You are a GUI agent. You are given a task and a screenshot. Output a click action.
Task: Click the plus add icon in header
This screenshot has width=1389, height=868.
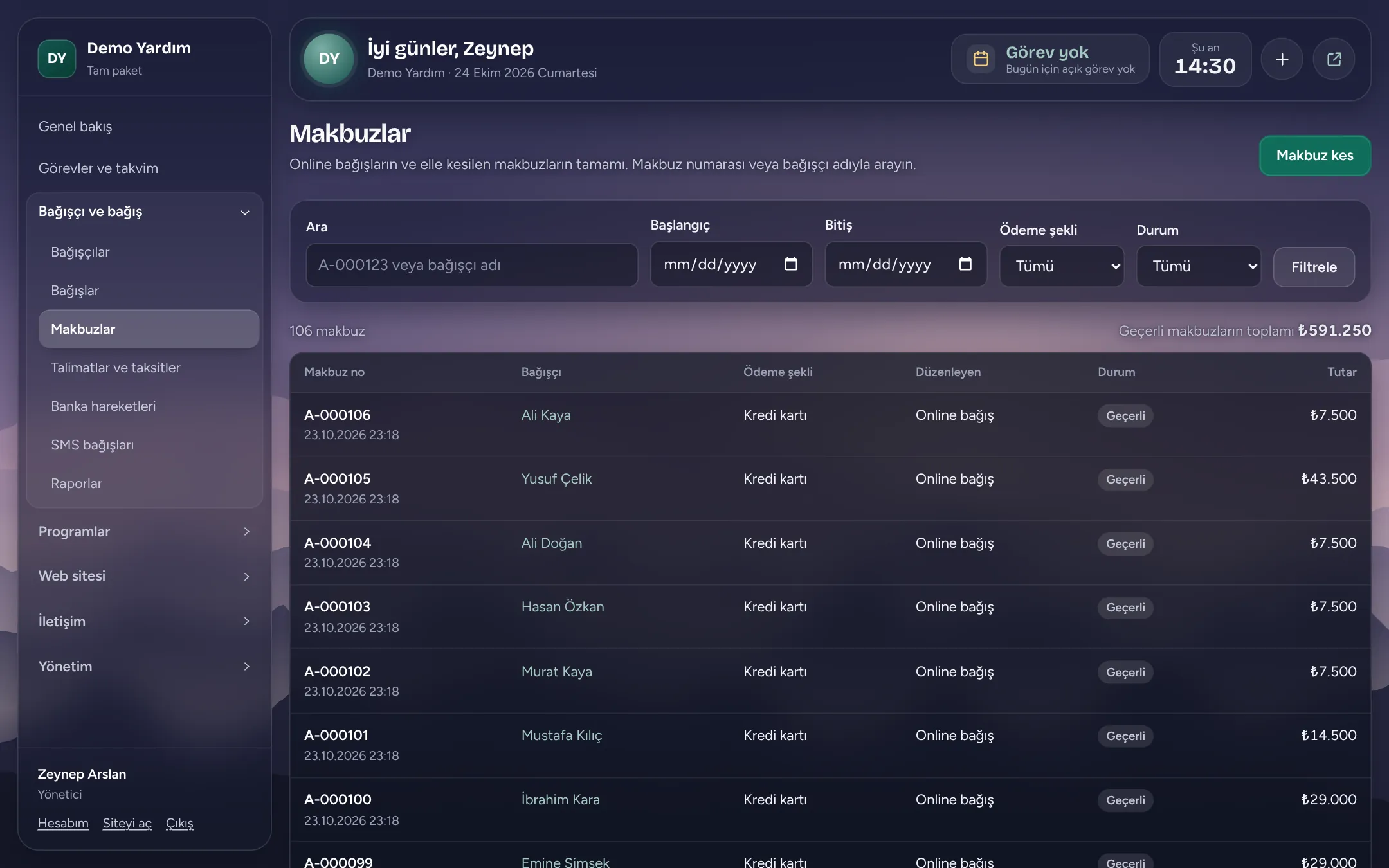(x=1282, y=59)
